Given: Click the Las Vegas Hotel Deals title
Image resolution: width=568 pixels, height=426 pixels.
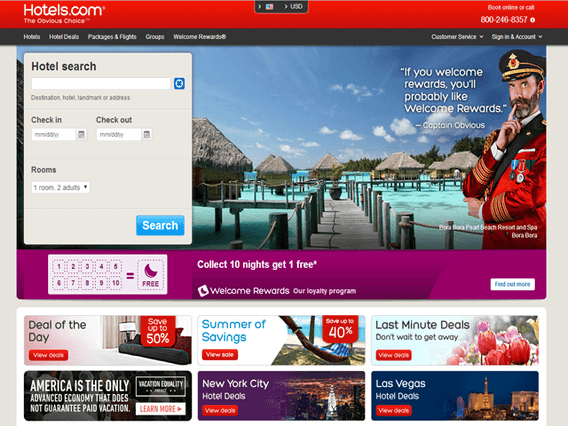Looking at the screenshot, I should 400,389.
